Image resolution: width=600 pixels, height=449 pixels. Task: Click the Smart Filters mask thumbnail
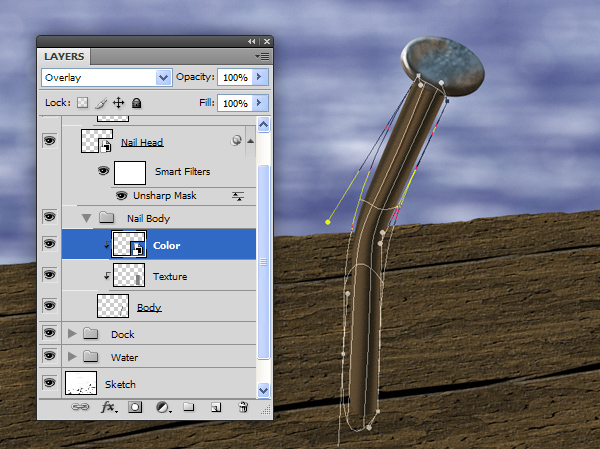(x=130, y=173)
